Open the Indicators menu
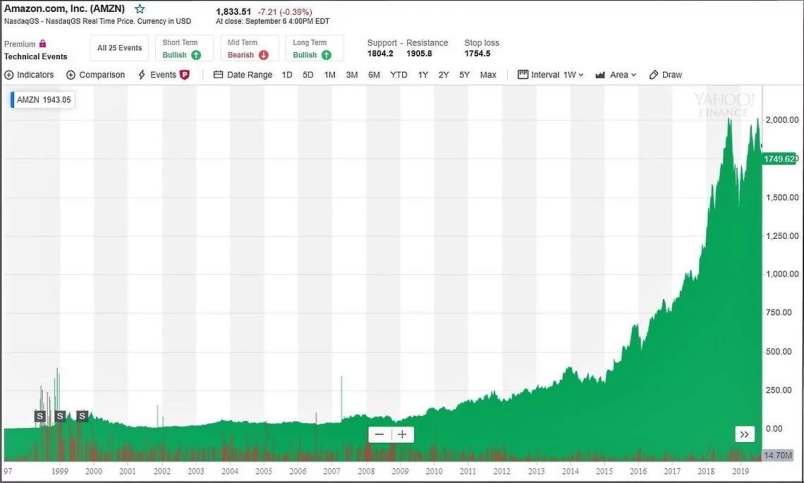Viewport: 804px width, 483px height. click(x=29, y=75)
